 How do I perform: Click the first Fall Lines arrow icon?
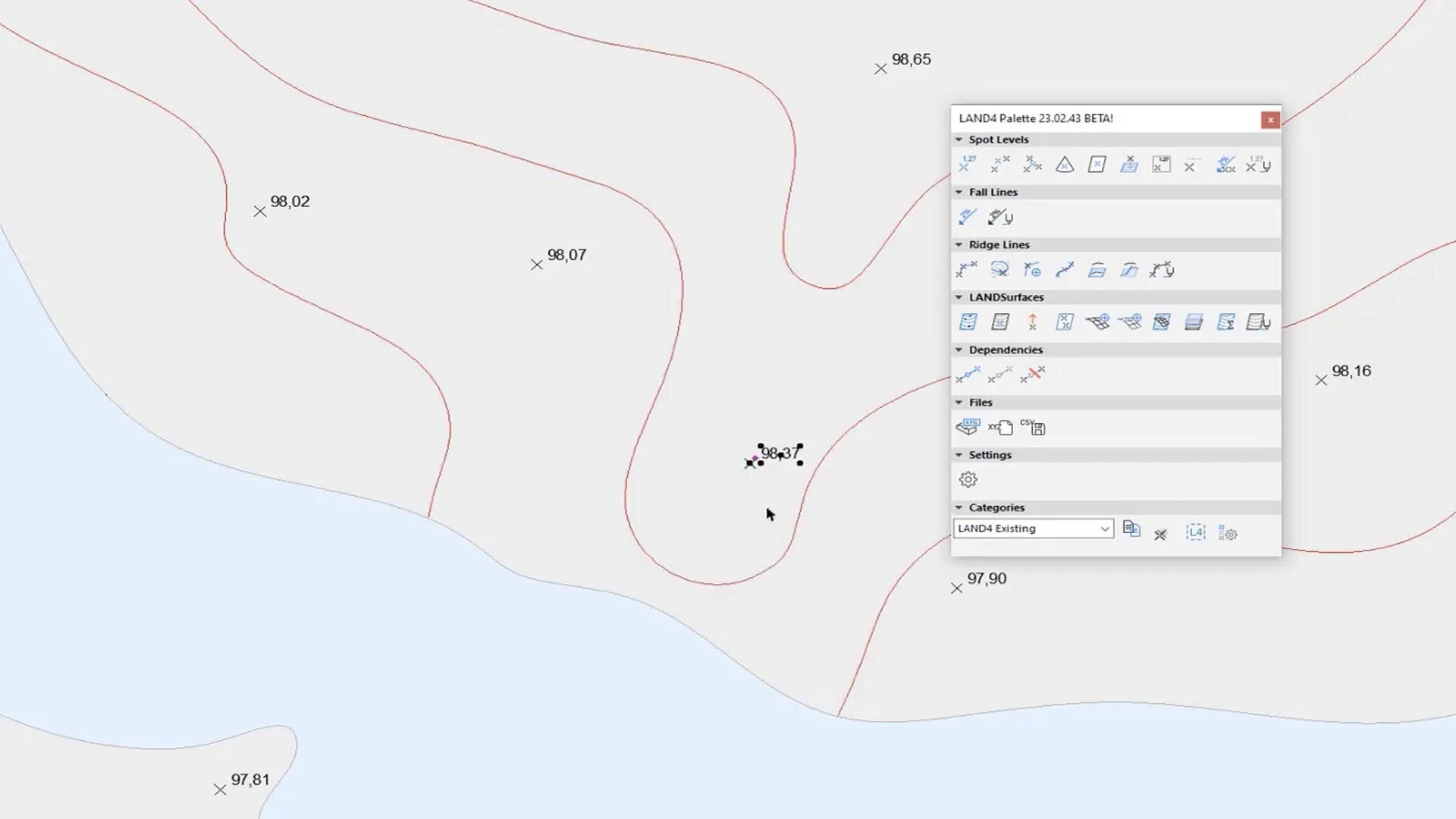tap(968, 218)
